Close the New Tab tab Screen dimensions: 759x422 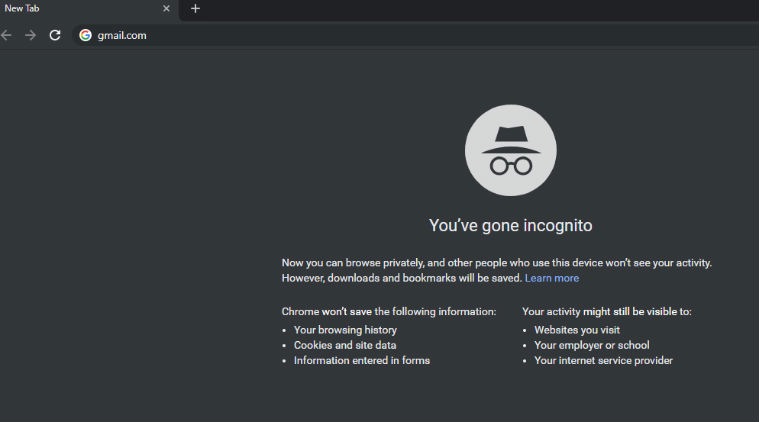[x=166, y=9]
